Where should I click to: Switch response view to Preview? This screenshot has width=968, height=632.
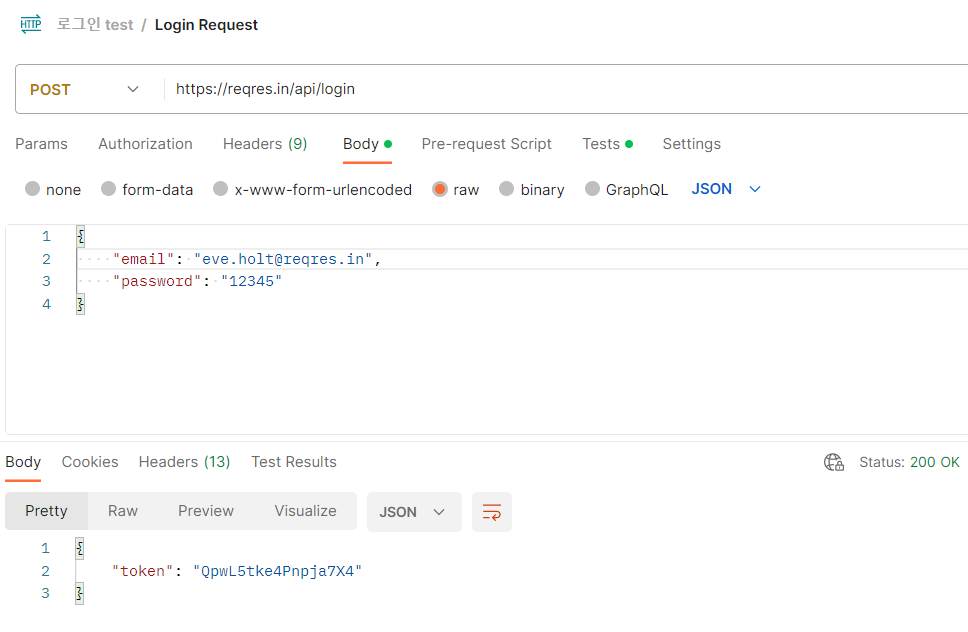[x=206, y=511]
